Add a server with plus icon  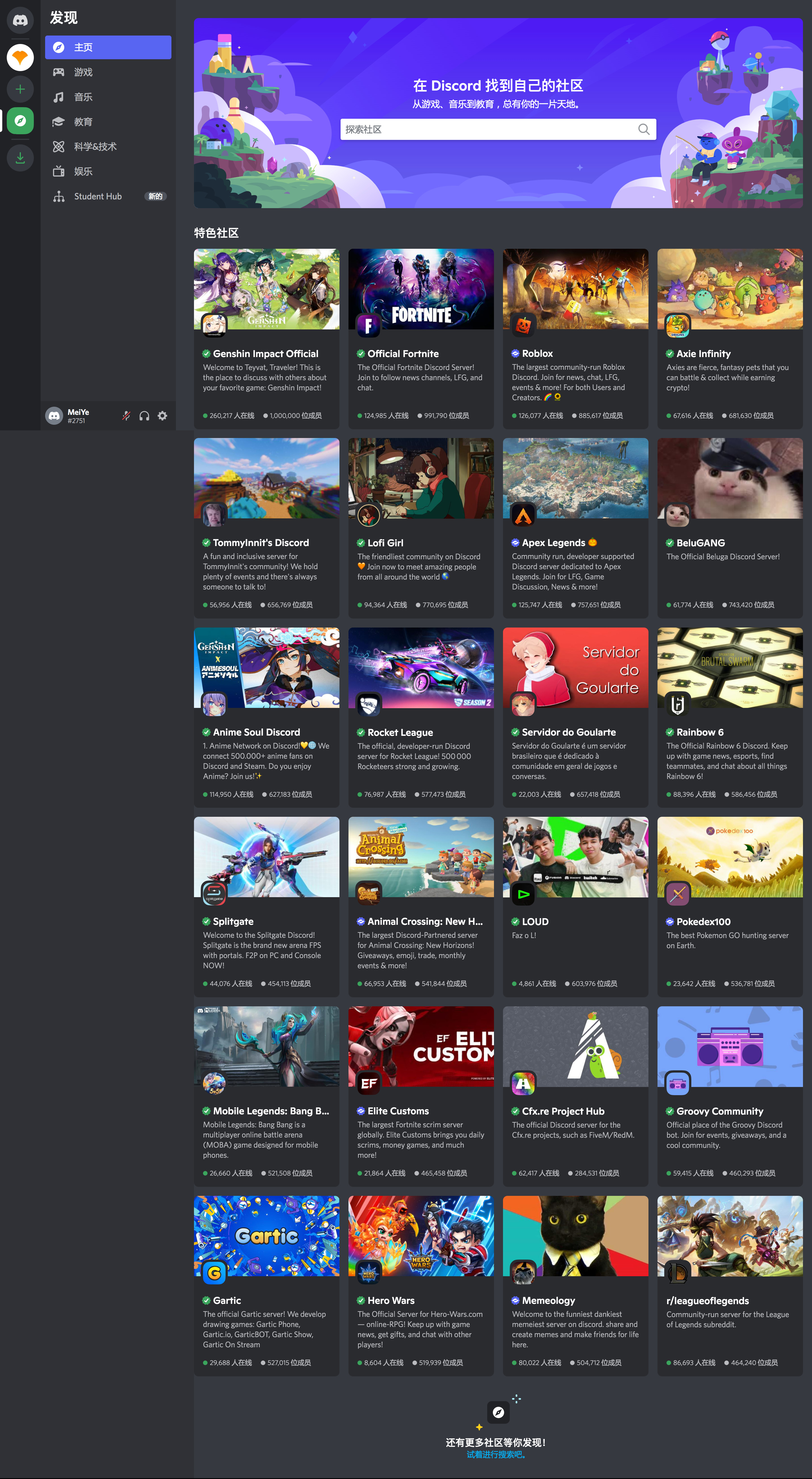[20, 89]
